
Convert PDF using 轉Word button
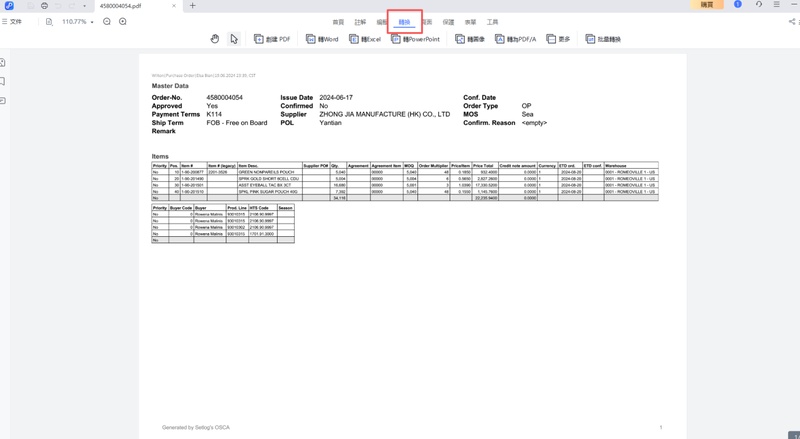click(322, 39)
